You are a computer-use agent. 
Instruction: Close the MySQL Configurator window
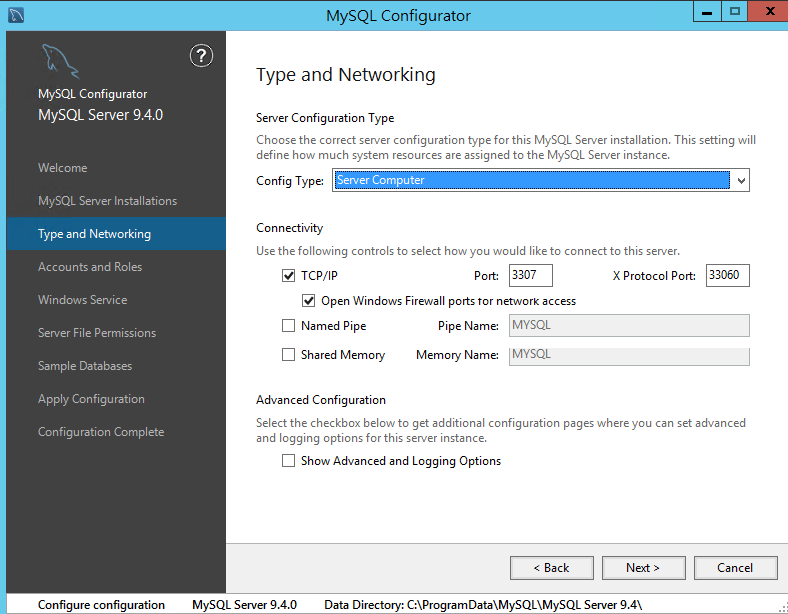[x=769, y=11]
